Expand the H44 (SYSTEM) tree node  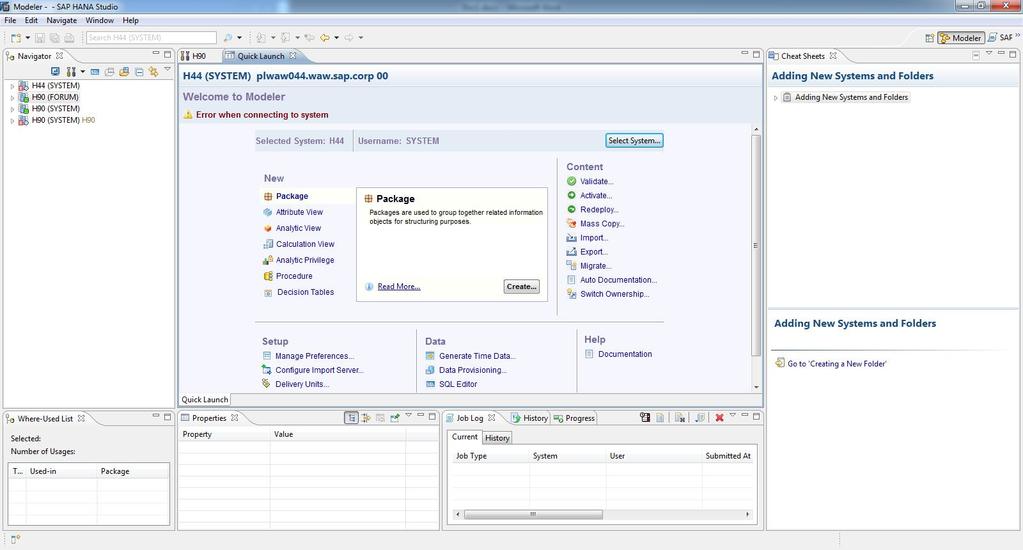(x=12, y=86)
